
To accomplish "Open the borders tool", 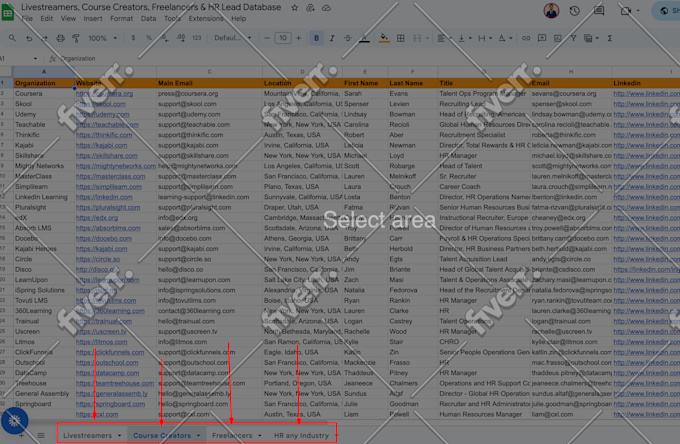I will click(401, 38).
